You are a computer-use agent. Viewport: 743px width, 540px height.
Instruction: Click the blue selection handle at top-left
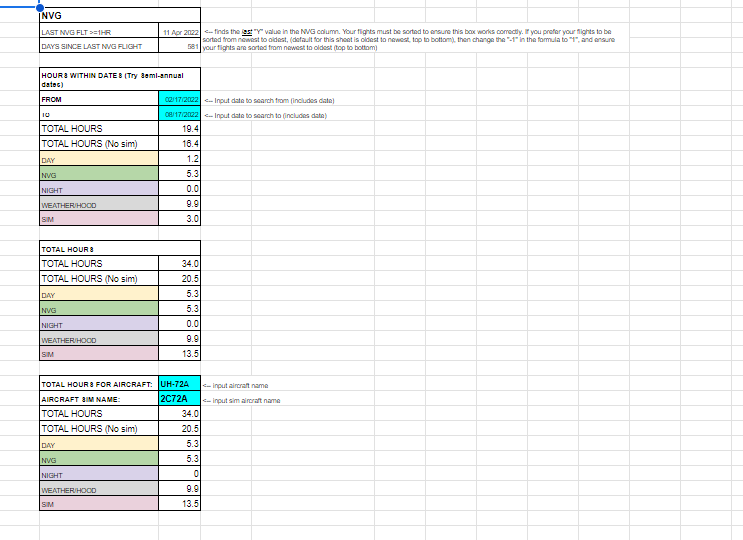coord(39,7)
